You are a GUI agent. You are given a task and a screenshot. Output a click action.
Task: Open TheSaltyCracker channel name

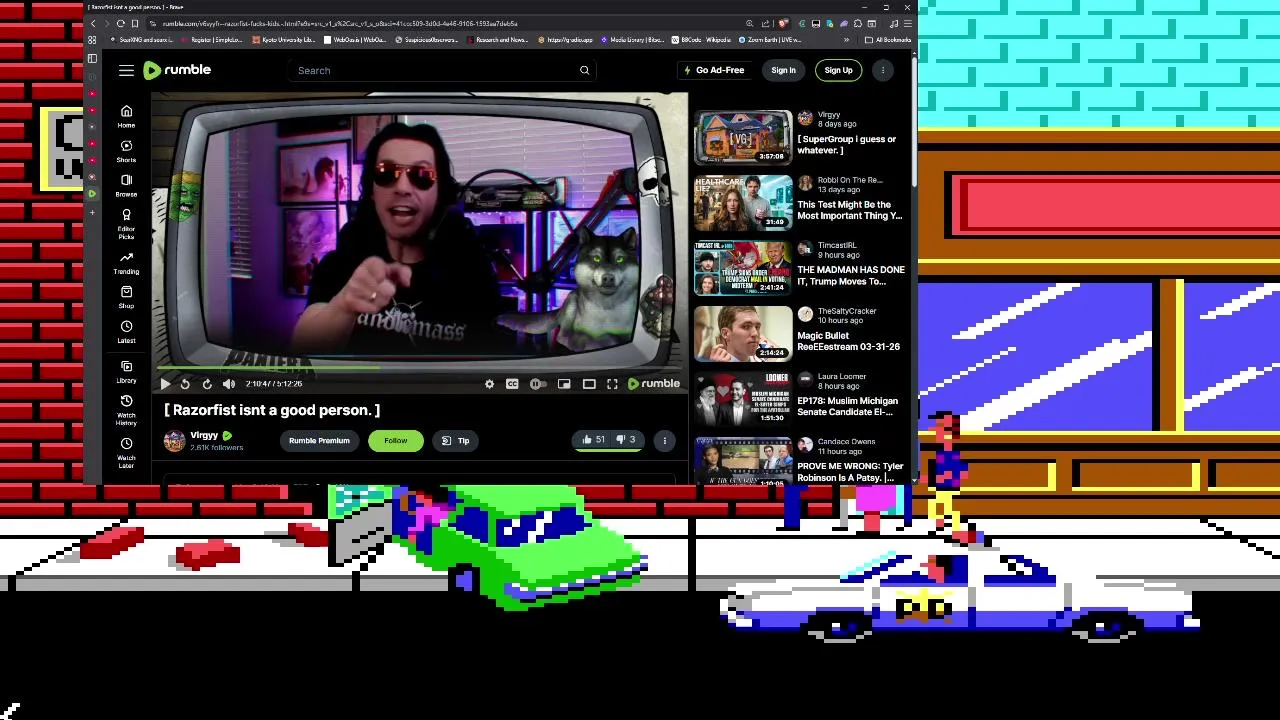coord(846,311)
